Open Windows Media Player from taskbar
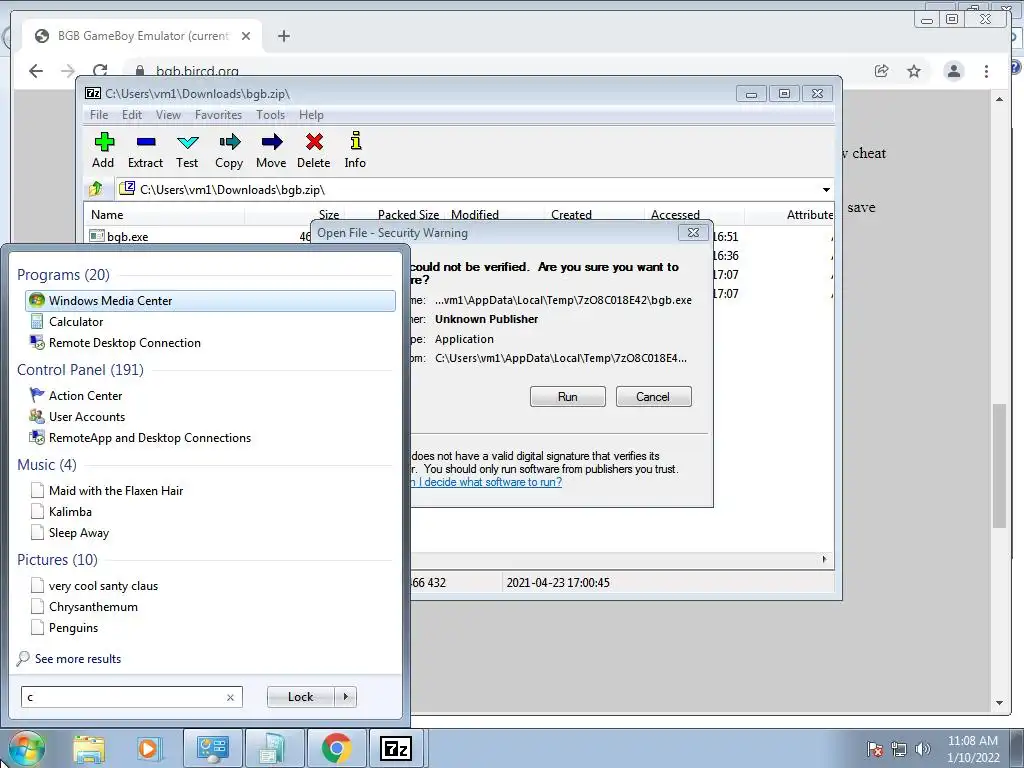The height and width of the screenshot is (768, 1024). [148, 748]
